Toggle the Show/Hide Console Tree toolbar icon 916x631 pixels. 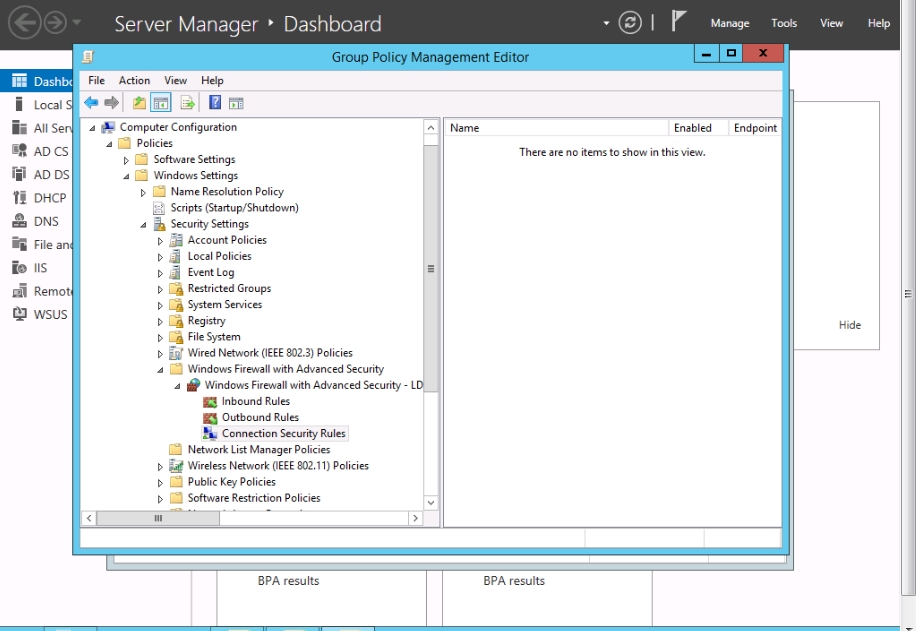tap(161, 103)
